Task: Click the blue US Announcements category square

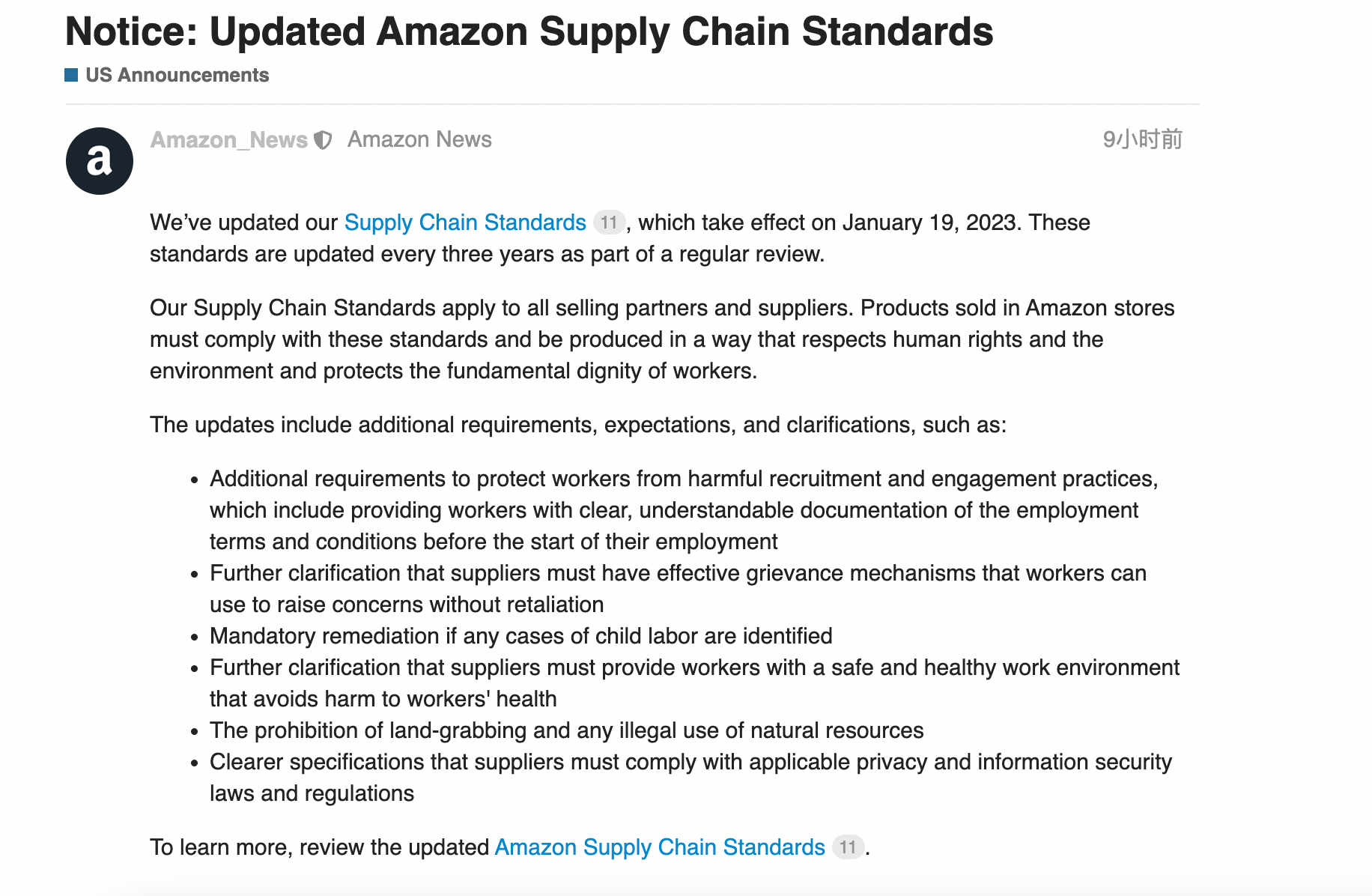Action: pyautogui.click(x=71, y=75)
